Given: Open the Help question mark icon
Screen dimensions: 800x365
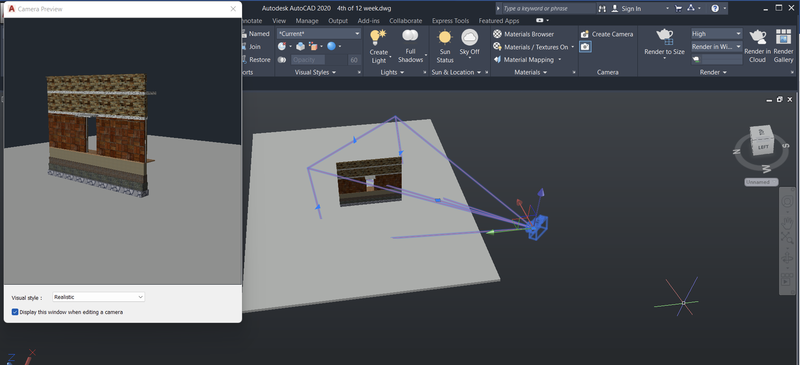Looking at the screenshot, I should [715, 8].
